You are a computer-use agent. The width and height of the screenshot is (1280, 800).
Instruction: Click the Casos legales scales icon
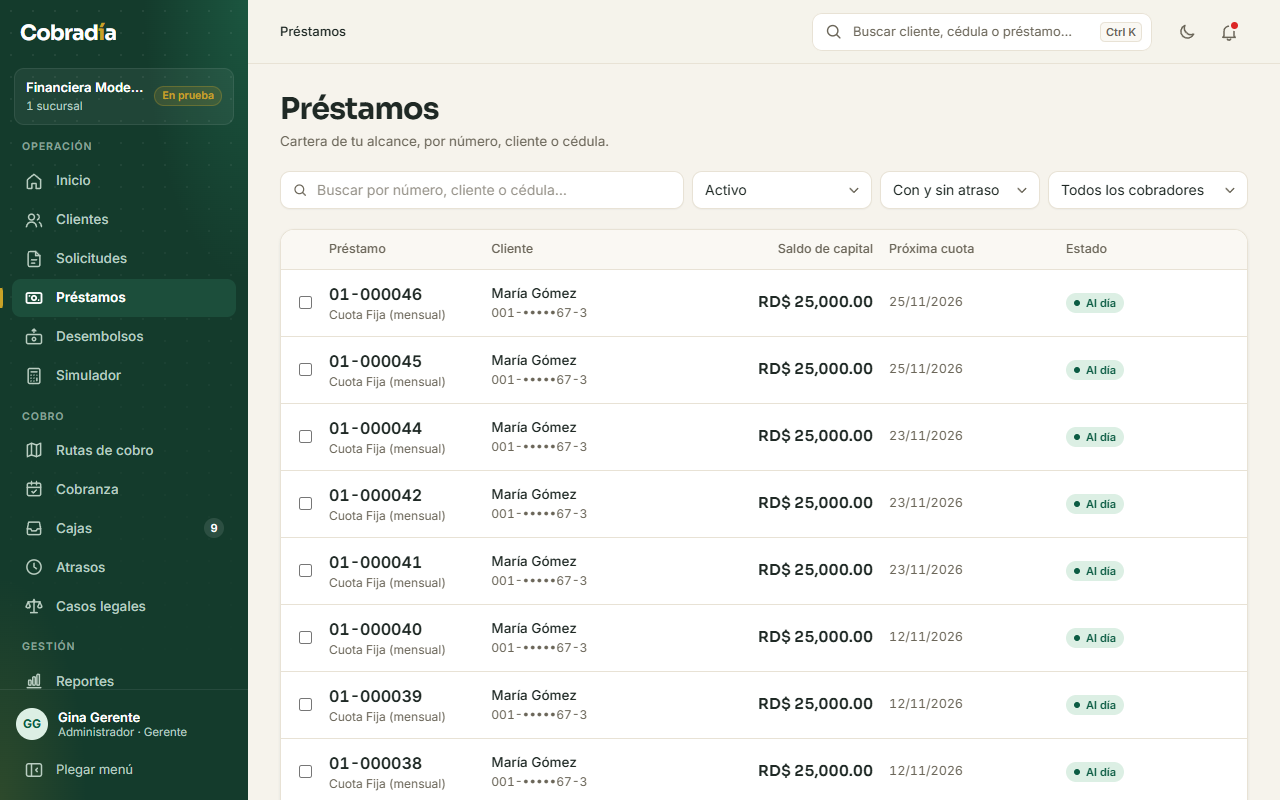[x=34, y=607]
